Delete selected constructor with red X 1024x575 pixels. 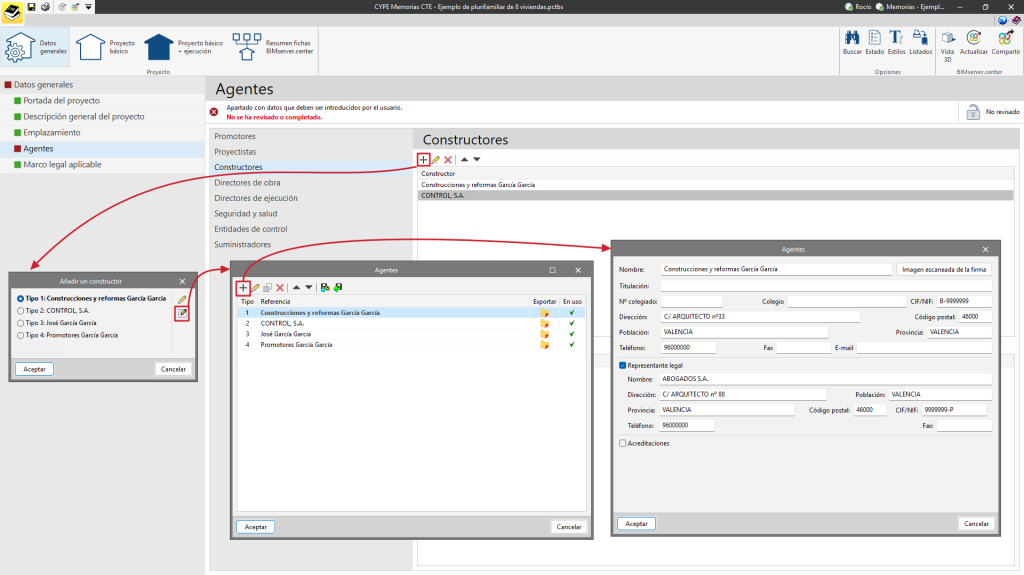click(x=448, y=159)
